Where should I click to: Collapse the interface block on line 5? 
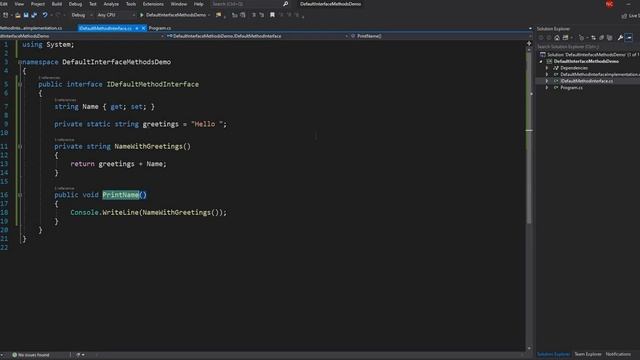click(x=20, y=84)
